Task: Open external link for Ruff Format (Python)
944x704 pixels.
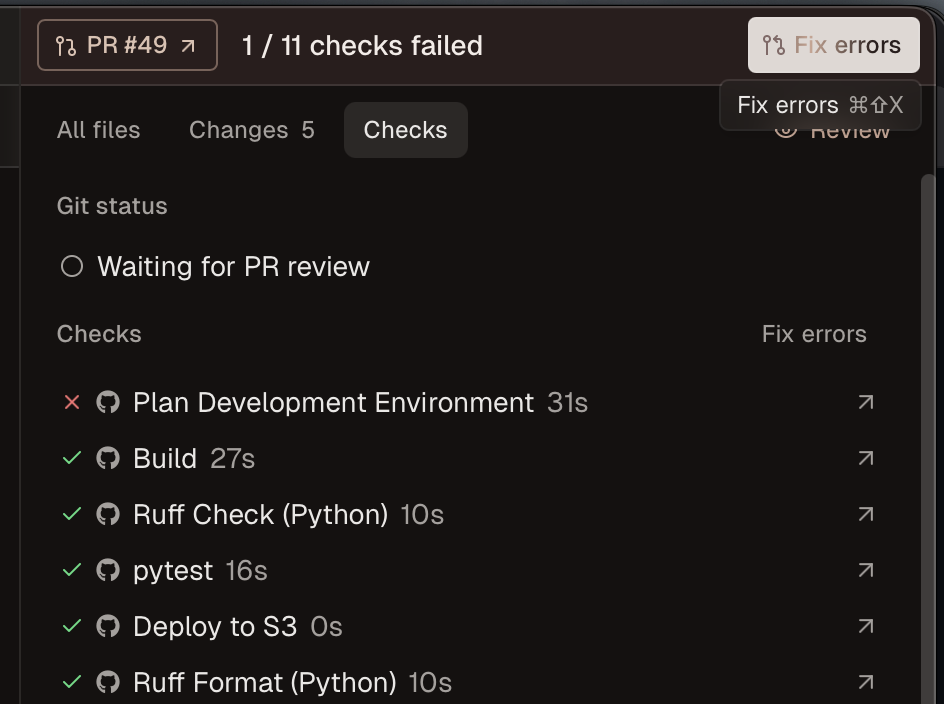Action: pos(866,682)
